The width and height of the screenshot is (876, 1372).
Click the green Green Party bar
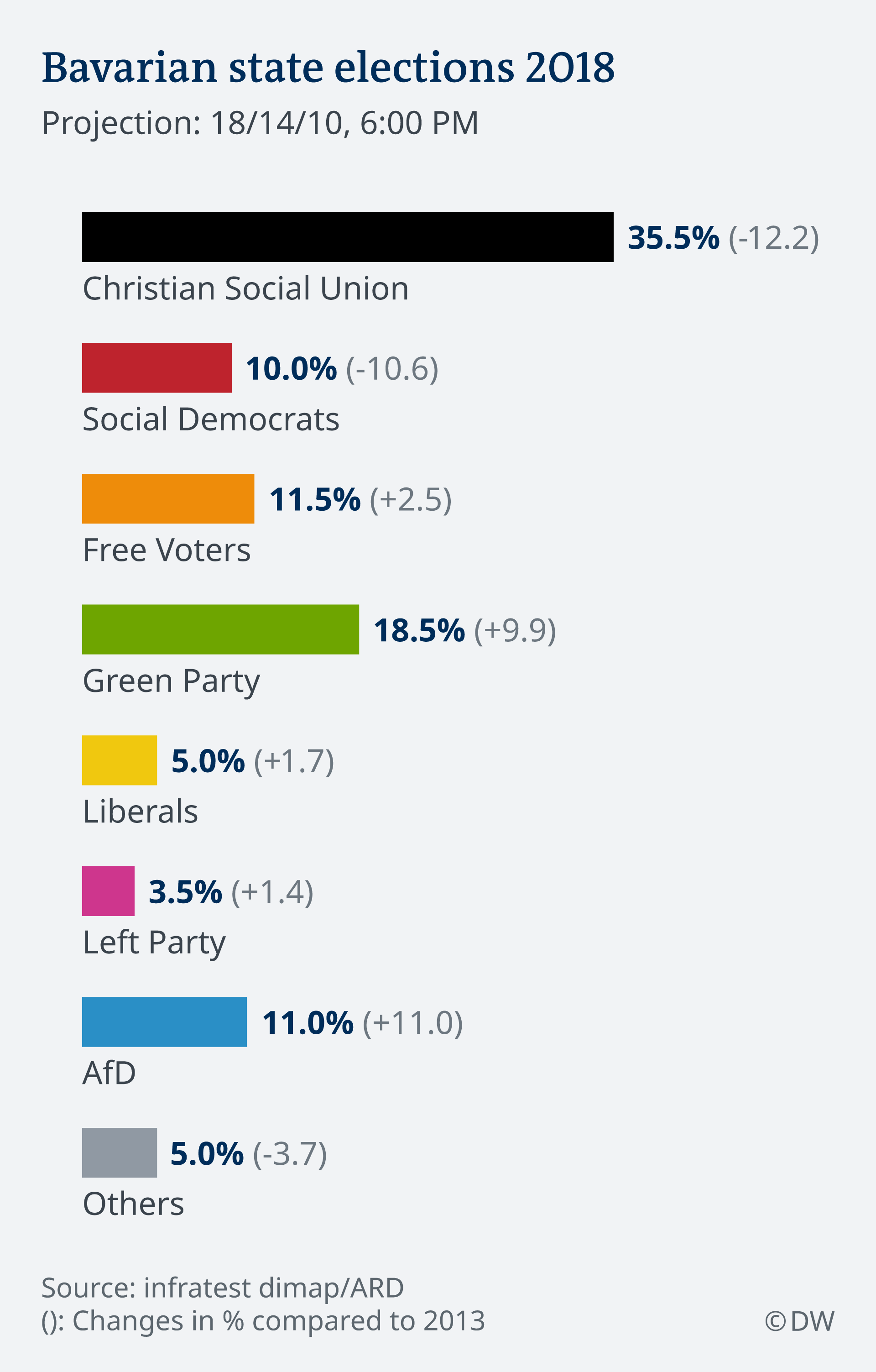click(x=220, y=629)
